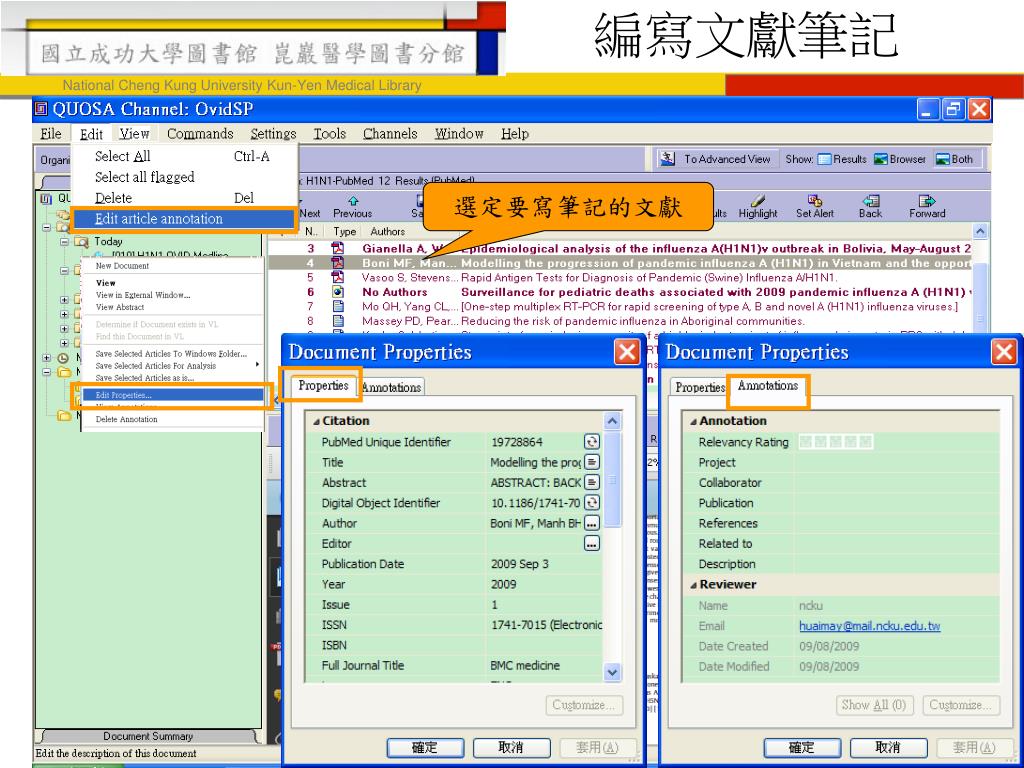The image size is (1024, 768).
Task: Select Properties tab in right dialog
Action: [699, 387]
